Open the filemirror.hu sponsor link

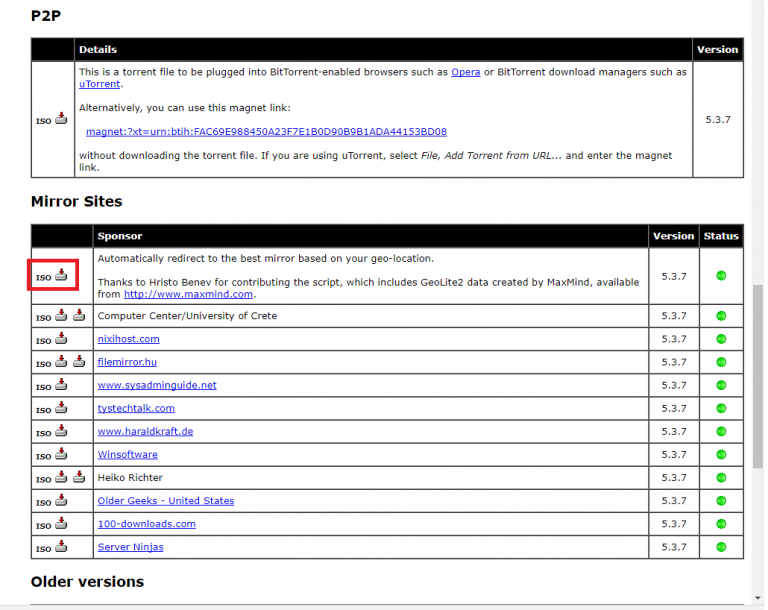pos(127,362)
